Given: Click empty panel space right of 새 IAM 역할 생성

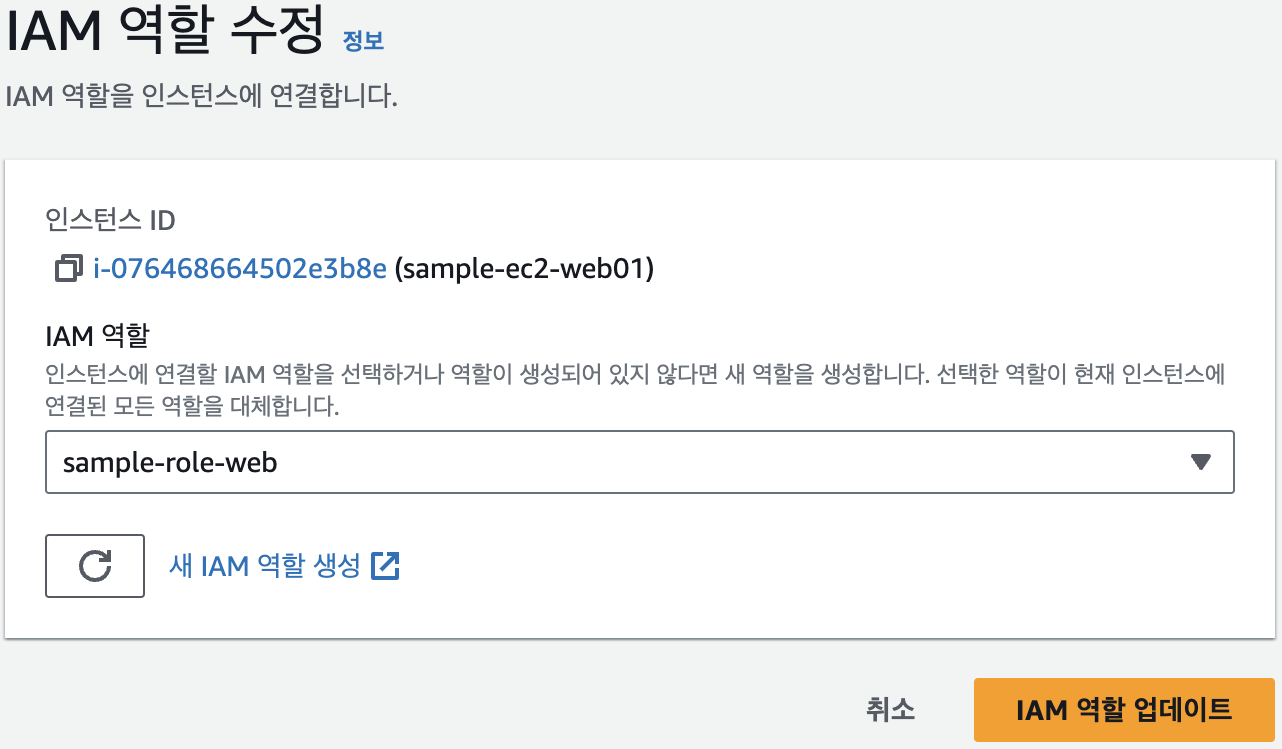Looking at the screenshot, I should (x=800, y=566).
